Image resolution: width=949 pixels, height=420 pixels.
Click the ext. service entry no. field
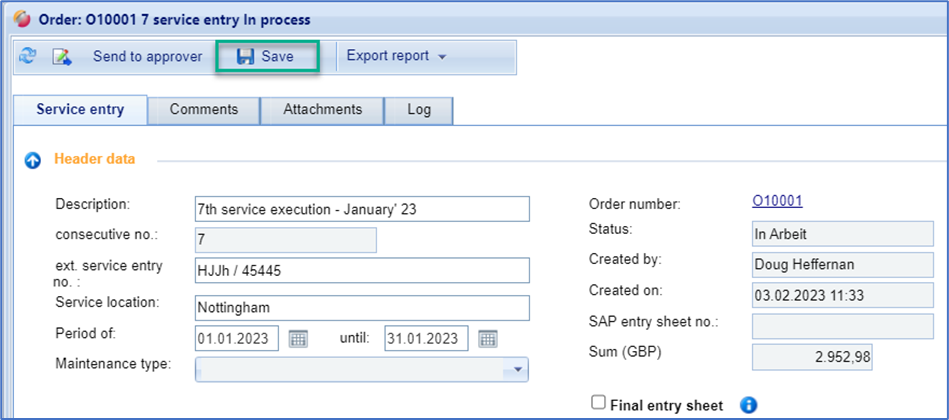click(x=362, y=271)
